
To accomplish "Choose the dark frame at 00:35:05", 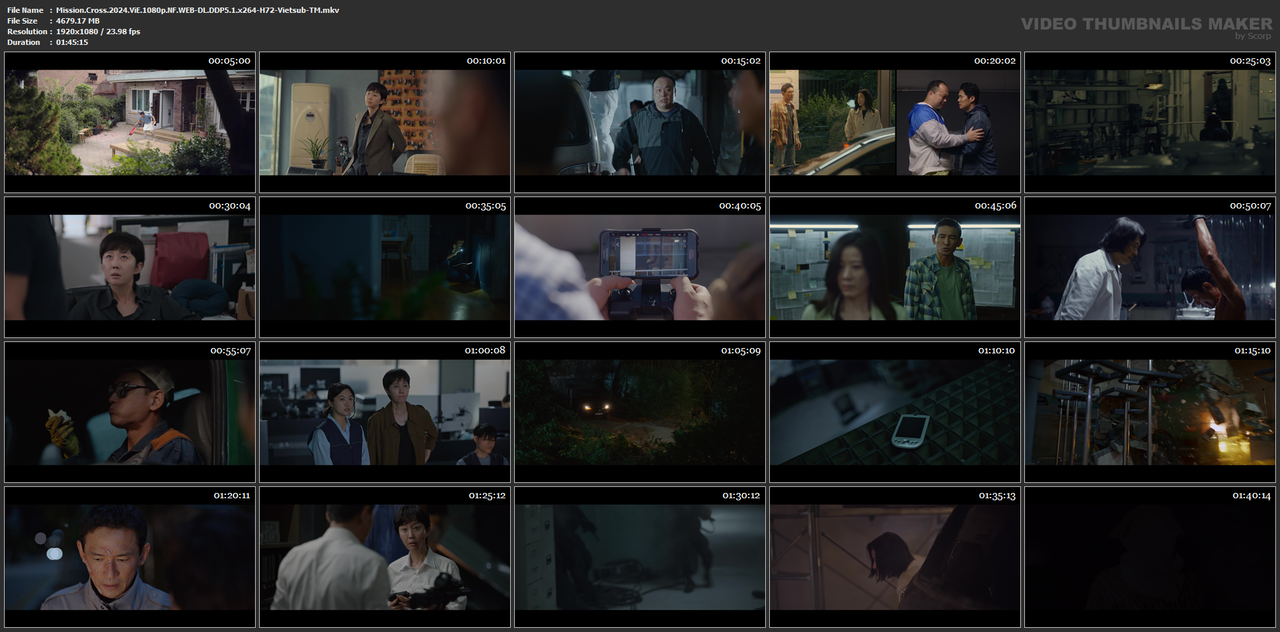I will (x=385, y=267).
